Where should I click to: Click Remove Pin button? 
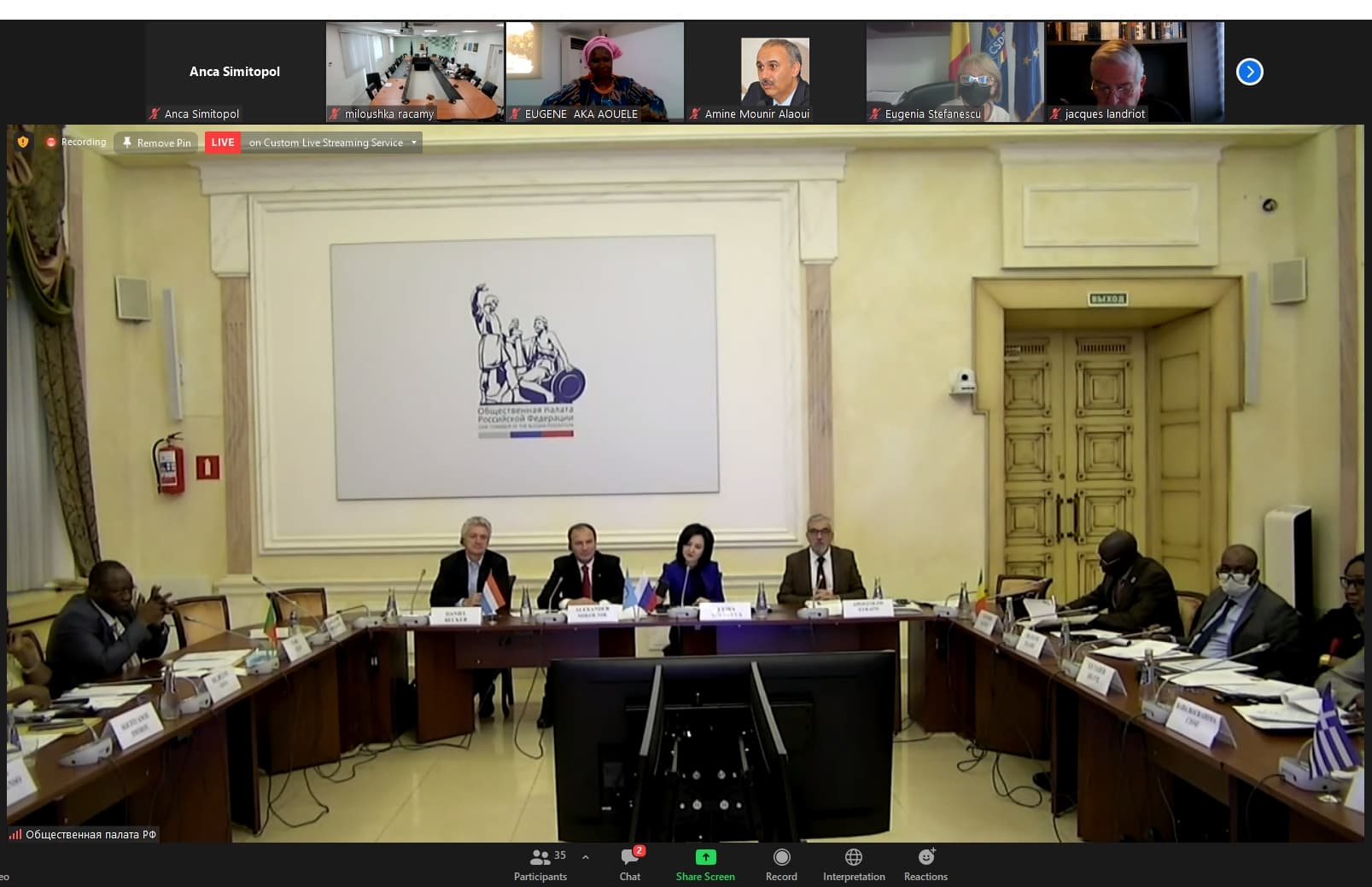pos(156,143)
